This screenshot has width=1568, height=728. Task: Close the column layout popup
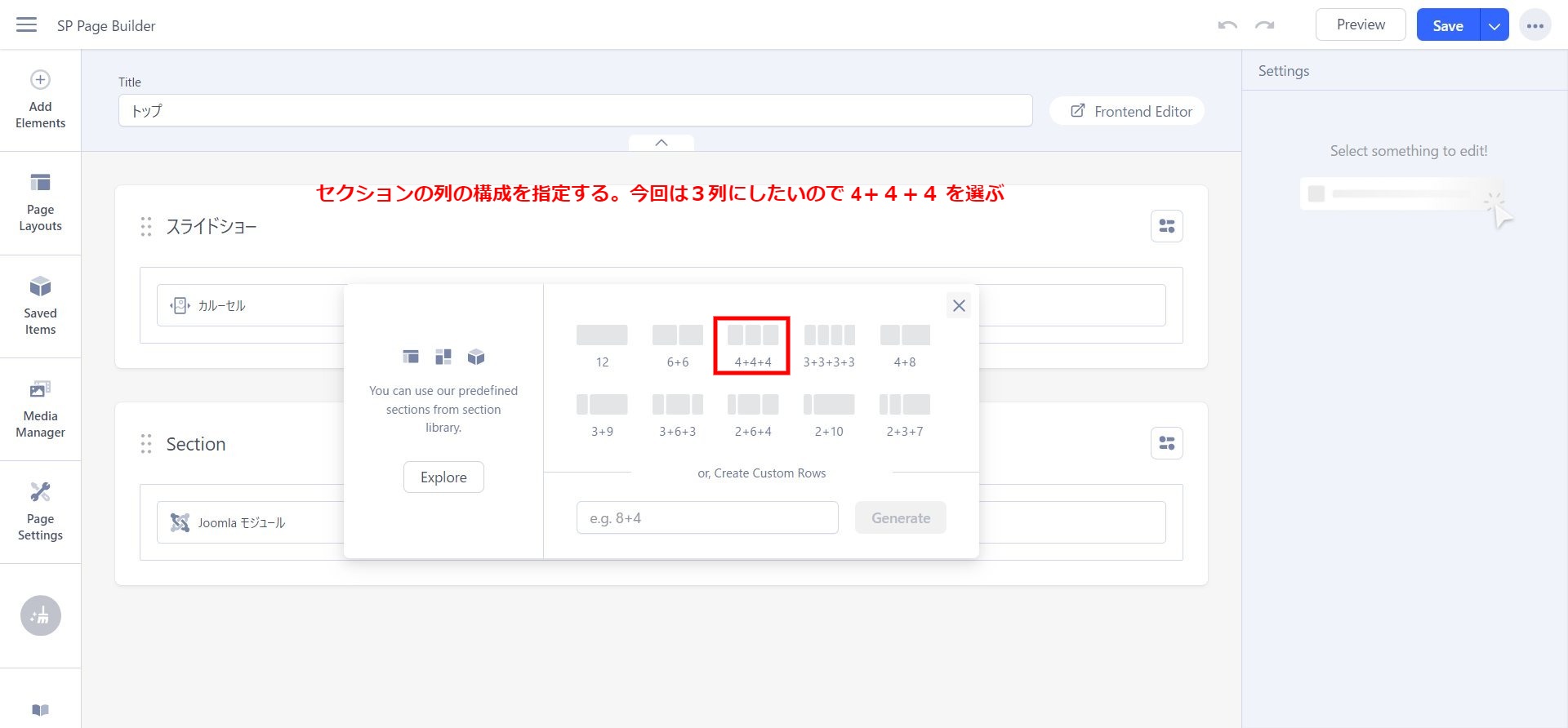tap(959, 305)
